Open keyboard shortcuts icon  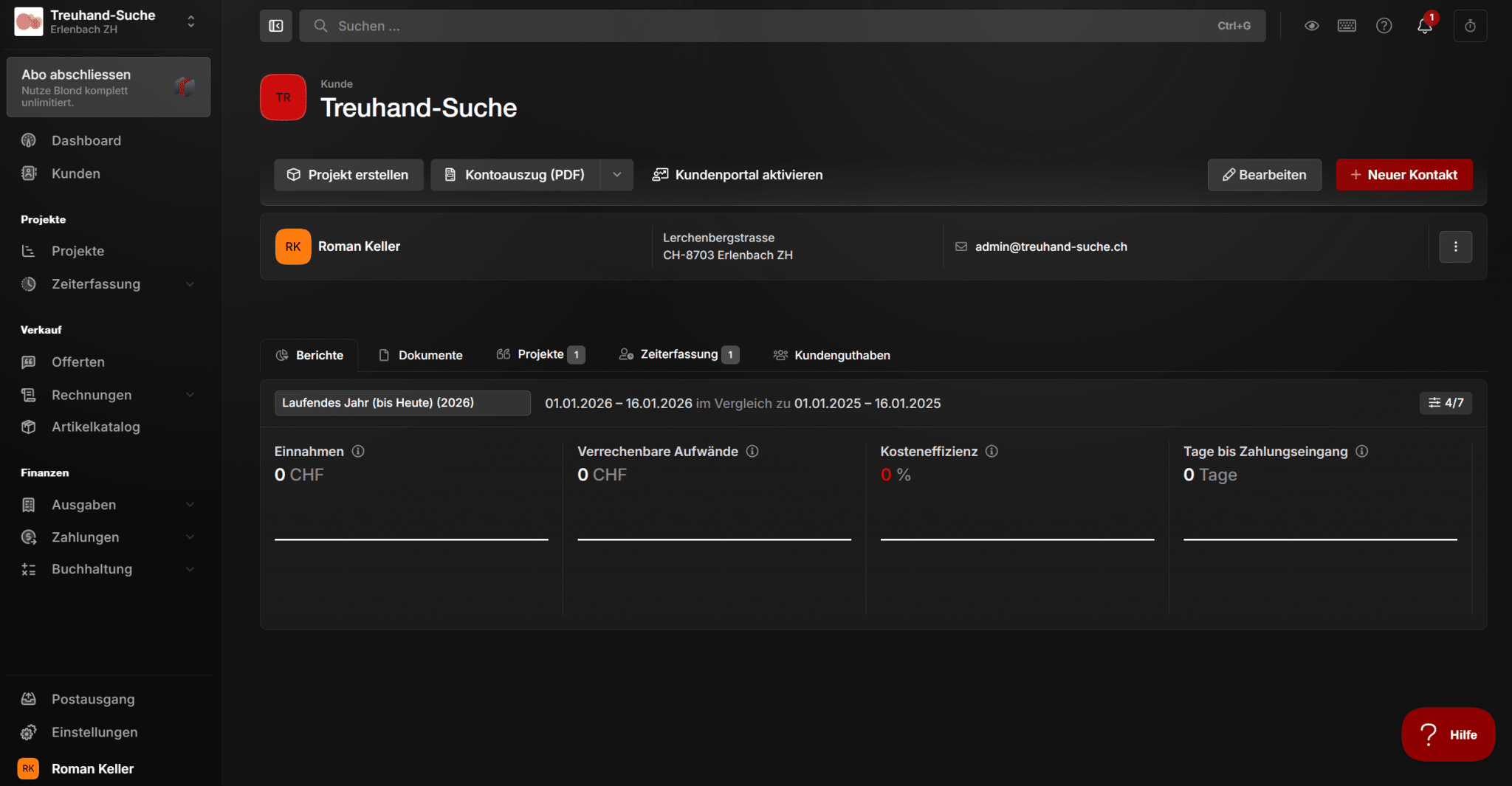click(1347, 26)
